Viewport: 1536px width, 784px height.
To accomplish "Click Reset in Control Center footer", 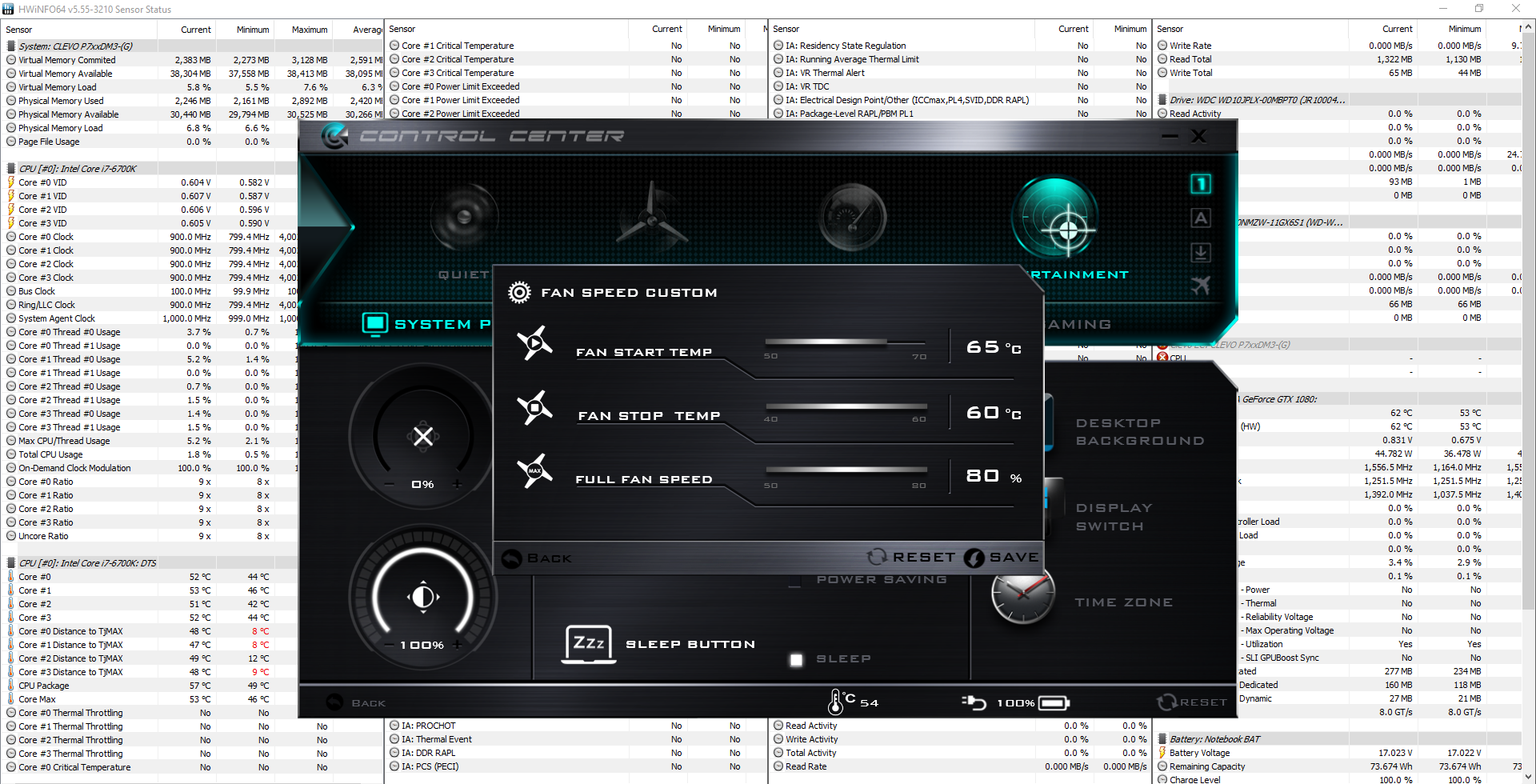I will coord(1192,702).
